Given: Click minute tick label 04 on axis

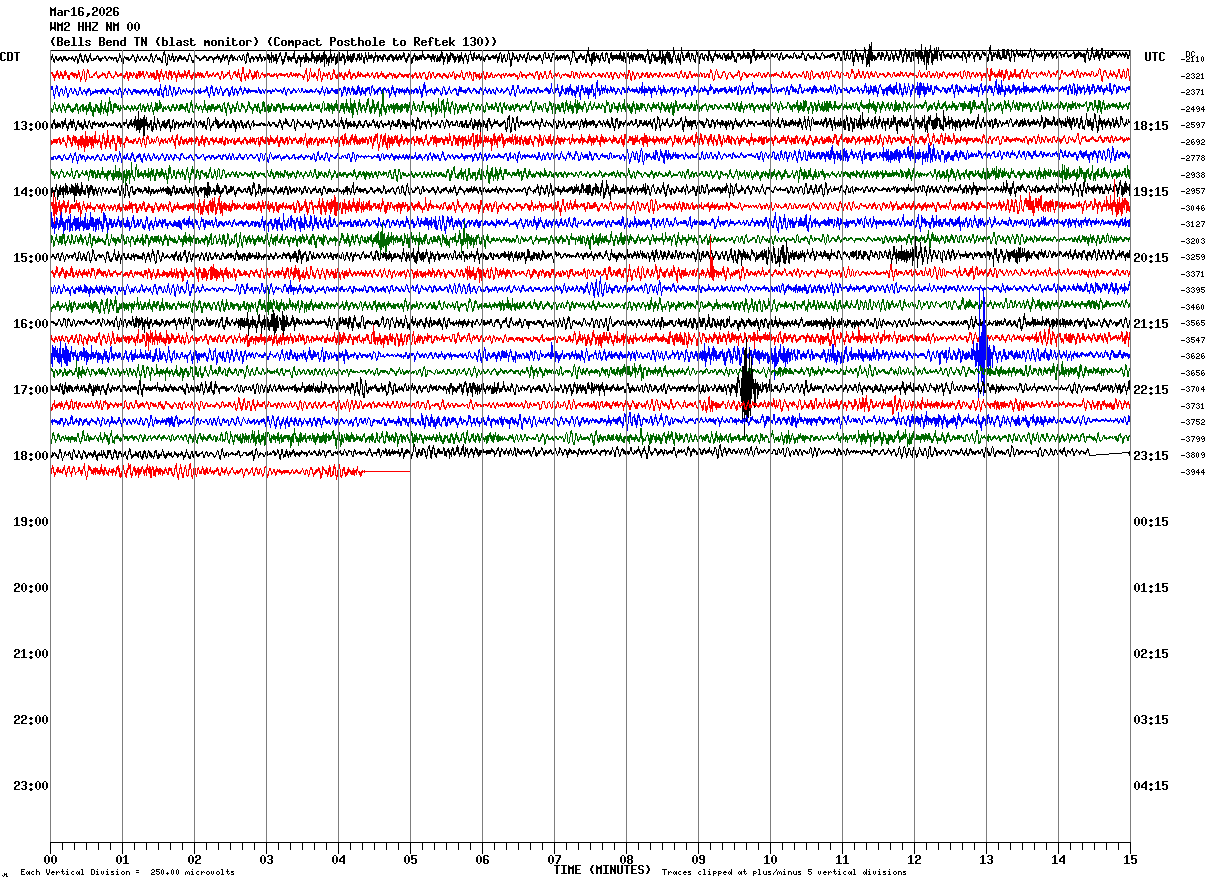Looking at the screenshot, I should [x=338, y=860].
